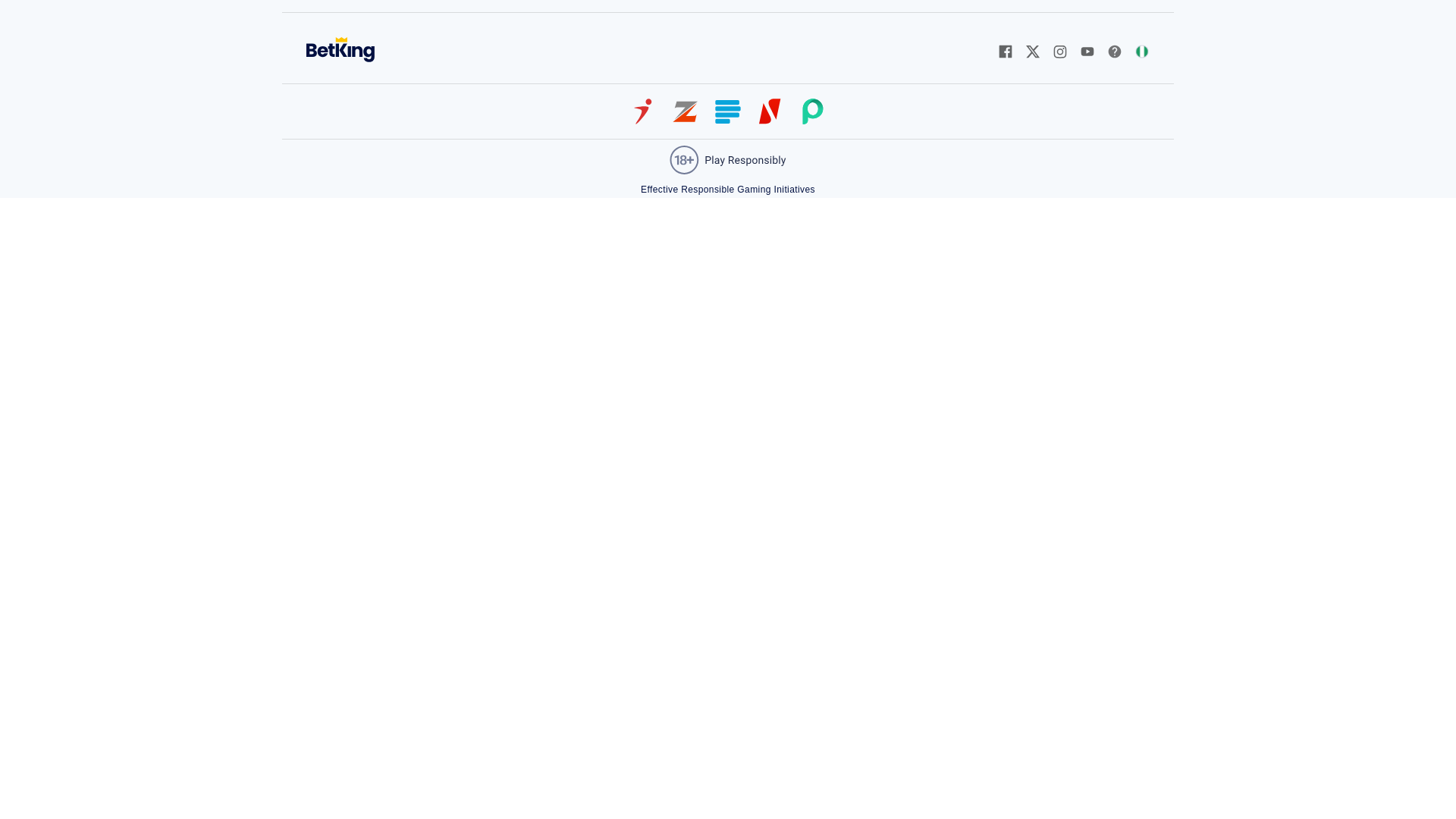Go home via the BetKing logo
The image size is (1456, 819).
[340, 50]
